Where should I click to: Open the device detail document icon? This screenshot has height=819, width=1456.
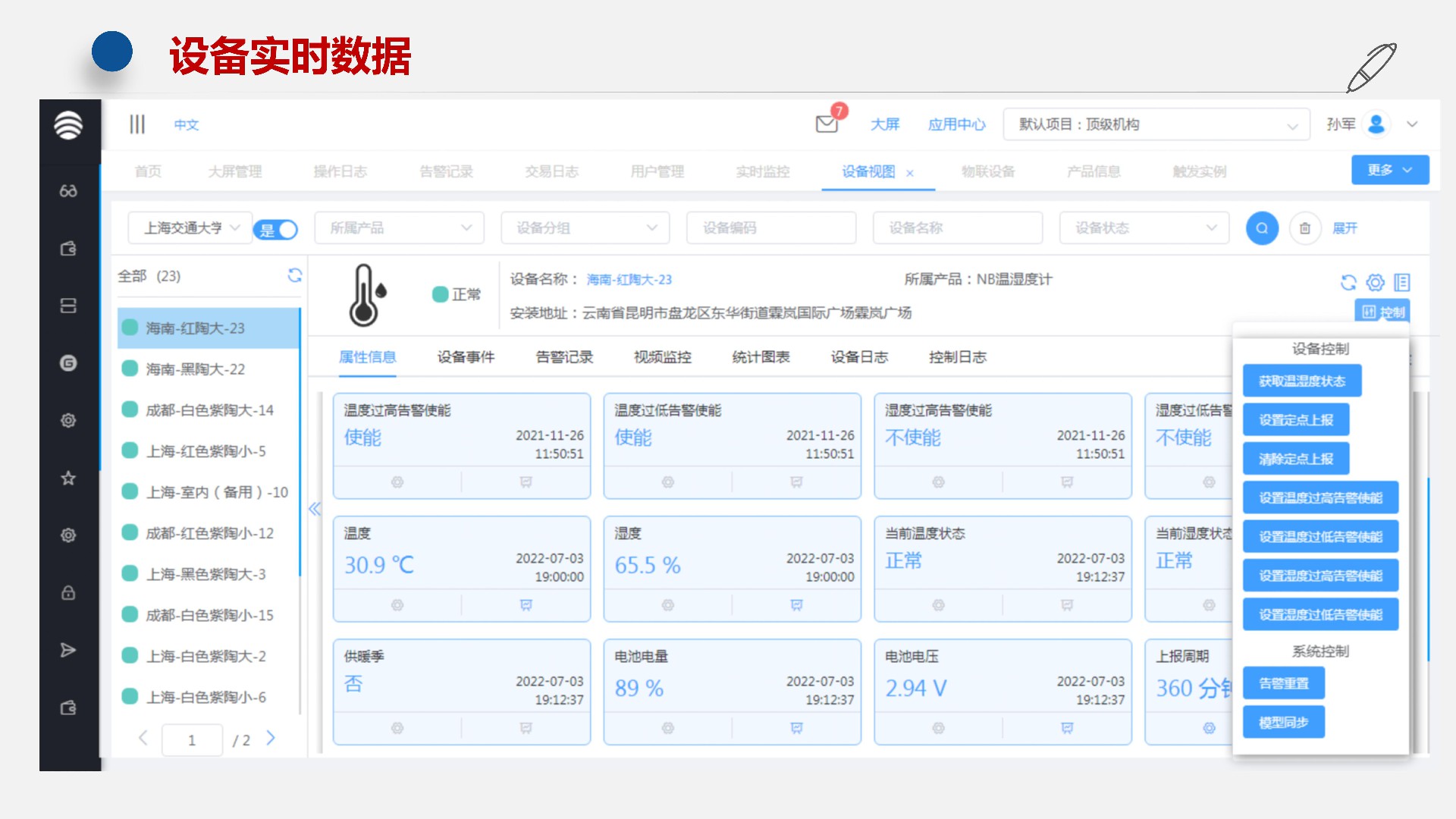1401,283
